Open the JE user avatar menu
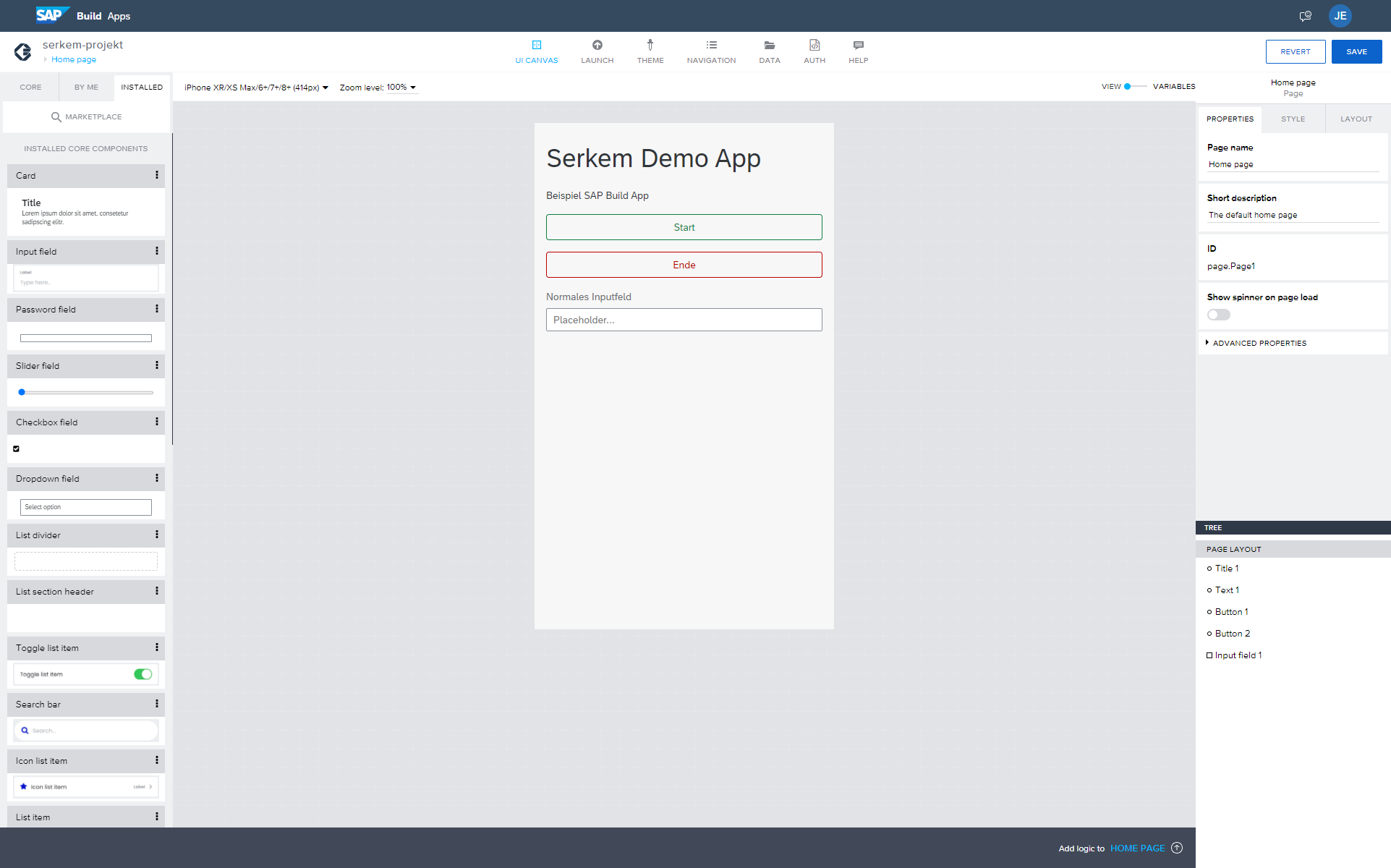Image resolution: width=1391 pixels, height=868 pixels. [1340, 16]
